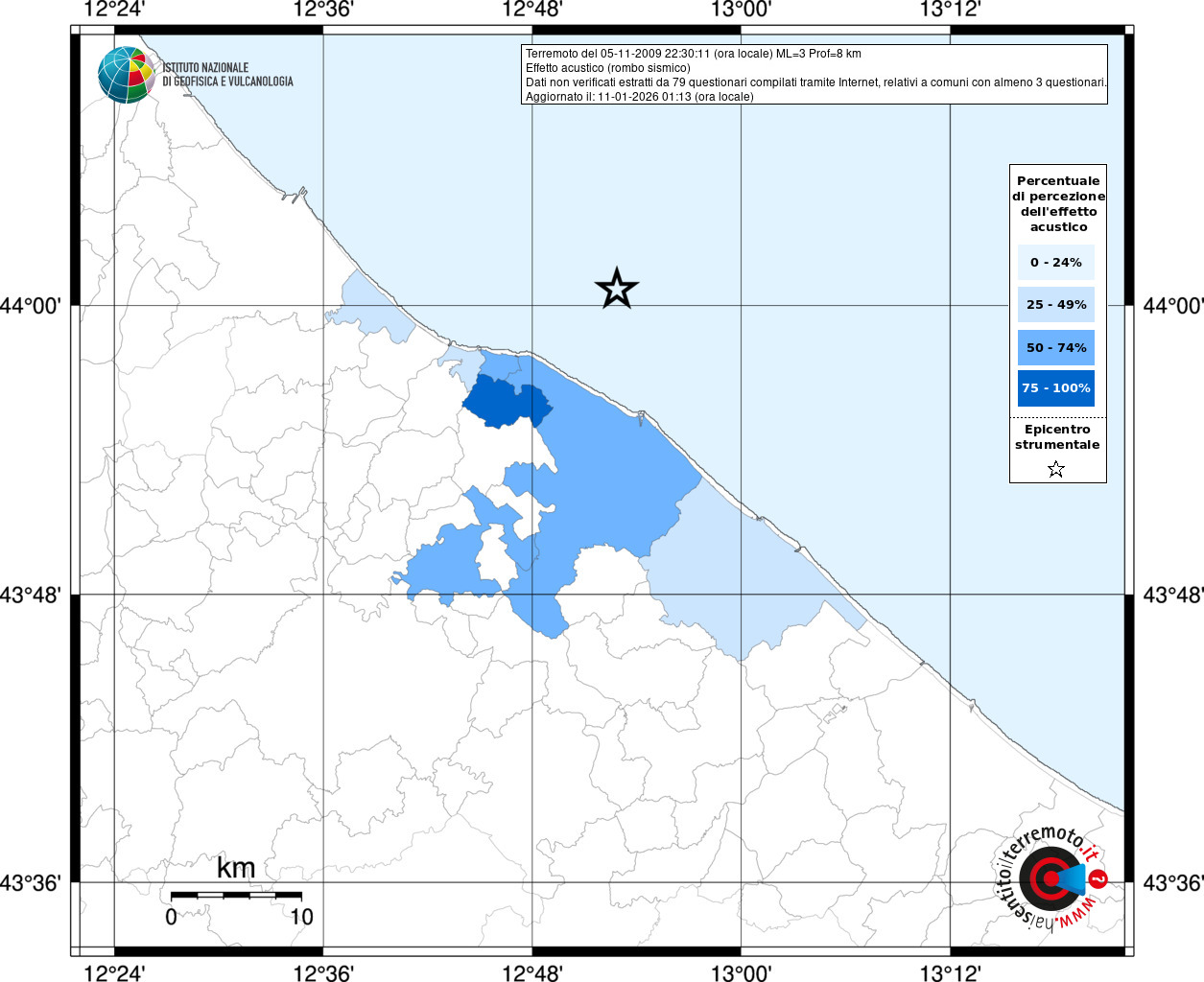Click the bottom axis label 12°48'
This screenshot has width=1204, height=982.
532,972
